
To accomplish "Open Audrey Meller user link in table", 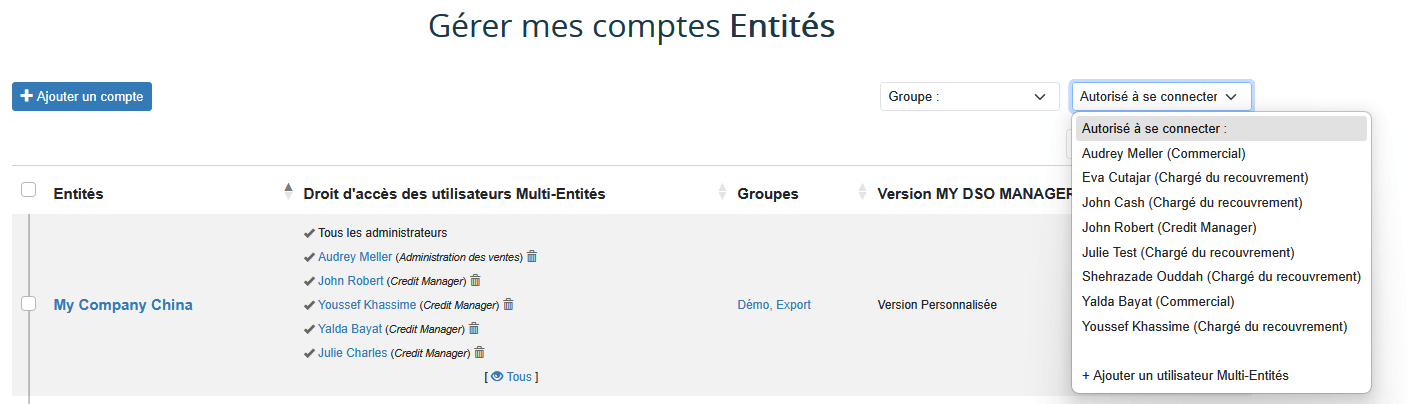I will coord(355,257).
